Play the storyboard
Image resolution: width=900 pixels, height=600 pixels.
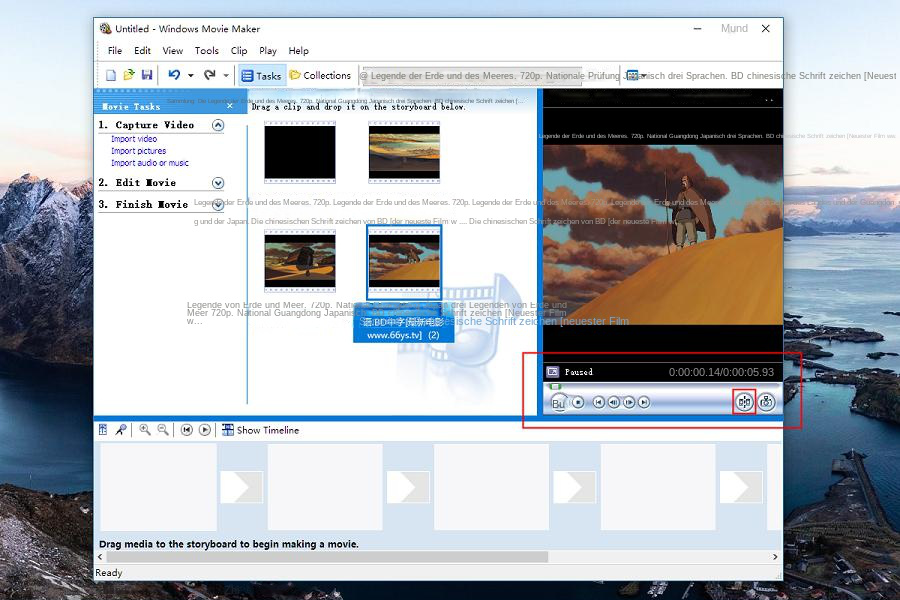[x=205, y=429]
